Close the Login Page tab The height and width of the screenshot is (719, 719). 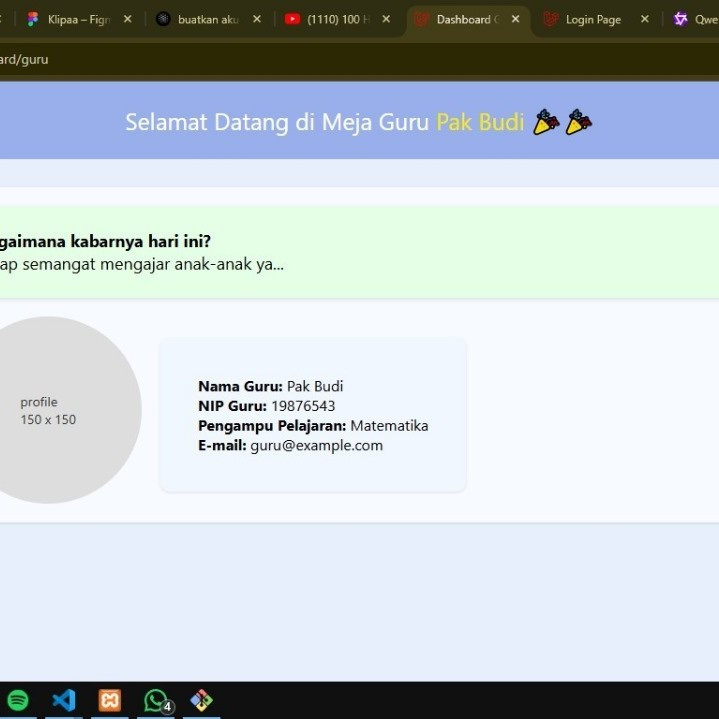(644, 19)
